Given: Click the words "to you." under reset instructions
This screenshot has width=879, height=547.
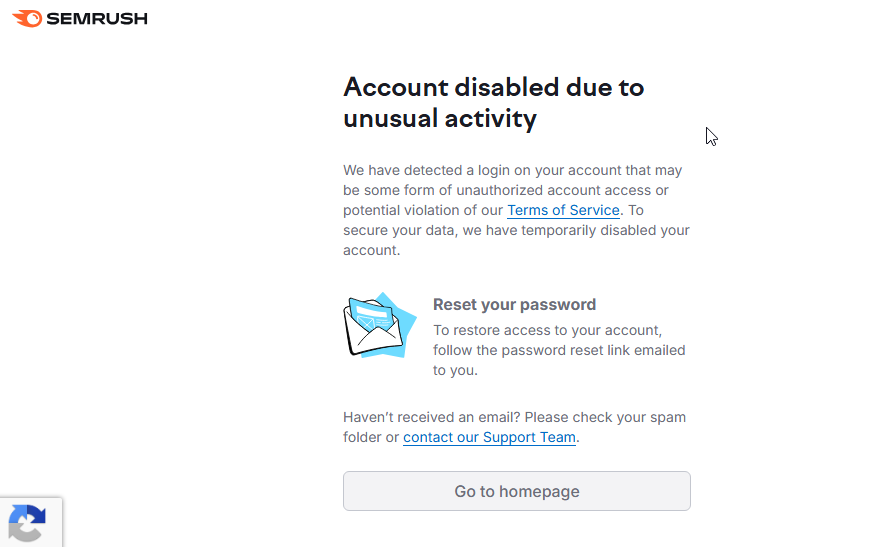Looking at the screenshot, I should tap(455, 370).
